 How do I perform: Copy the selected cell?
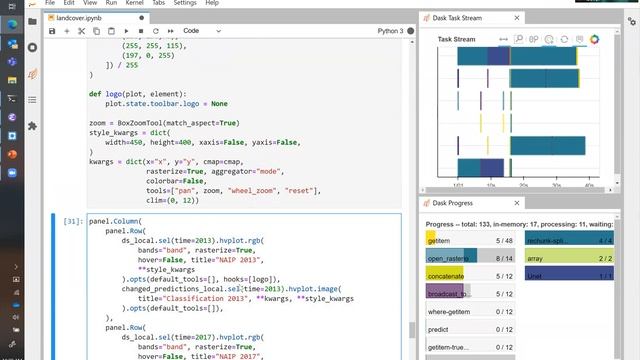click(96, 31)
